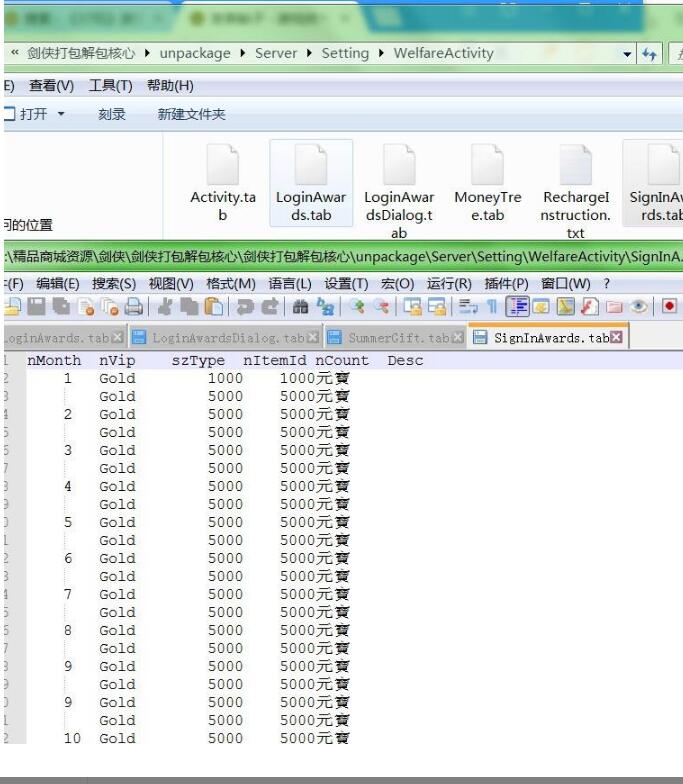Click the red Record Macro icon
The image size is (683, 784).
click(x=669, y=306)
